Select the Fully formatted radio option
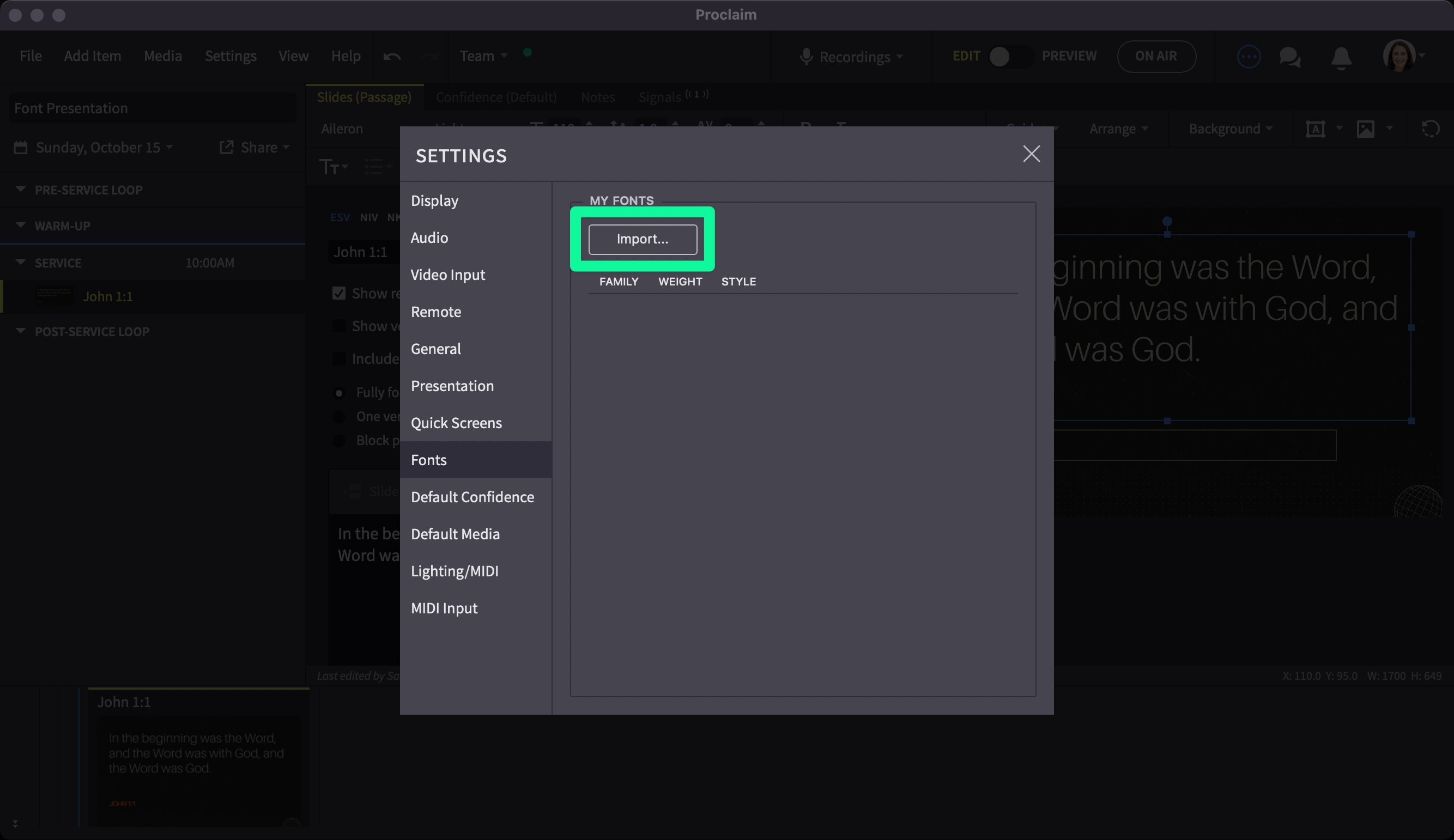1454x840 pixels. [340, 393]
